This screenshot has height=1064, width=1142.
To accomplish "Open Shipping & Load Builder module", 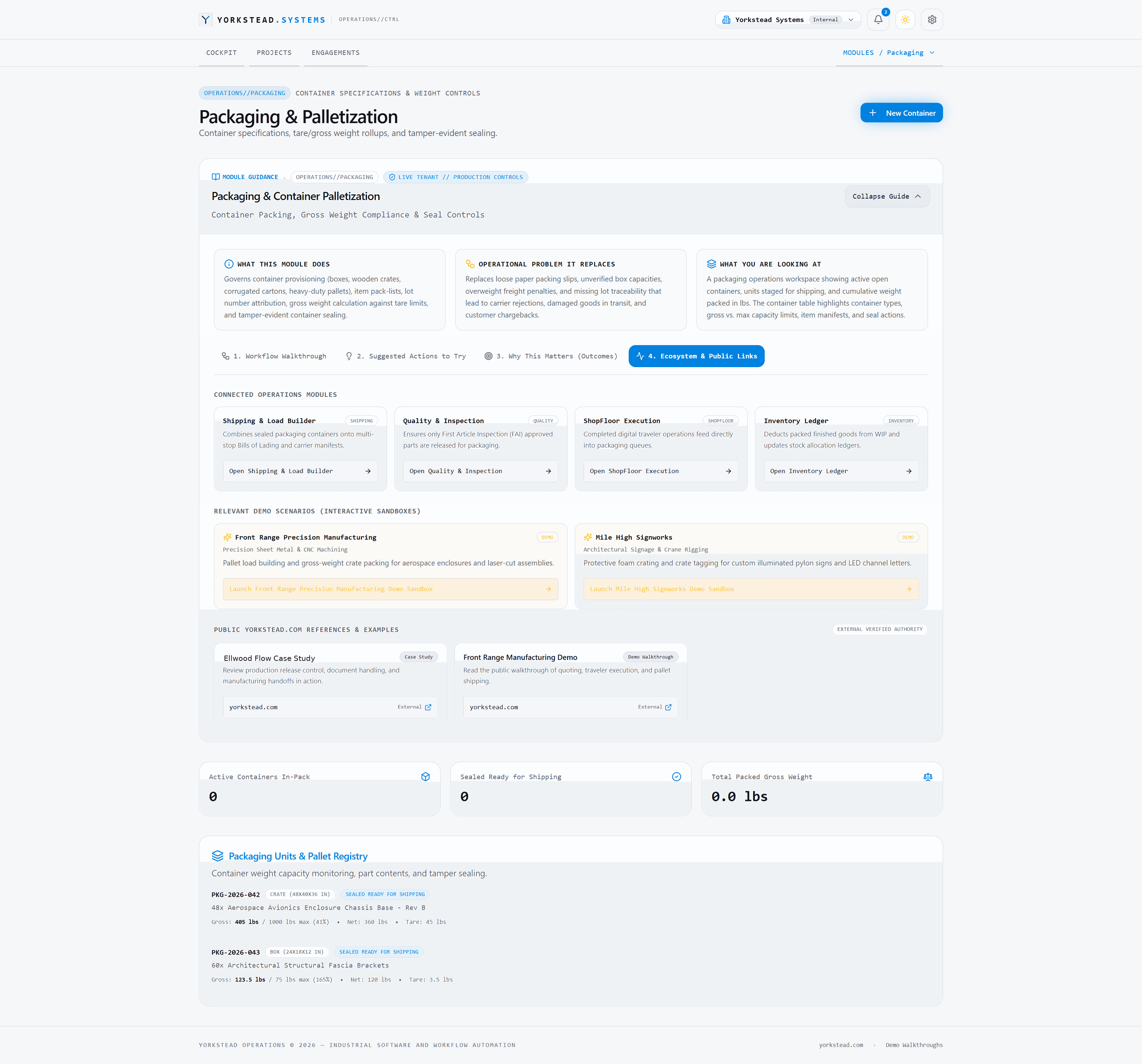I will 300,471.
